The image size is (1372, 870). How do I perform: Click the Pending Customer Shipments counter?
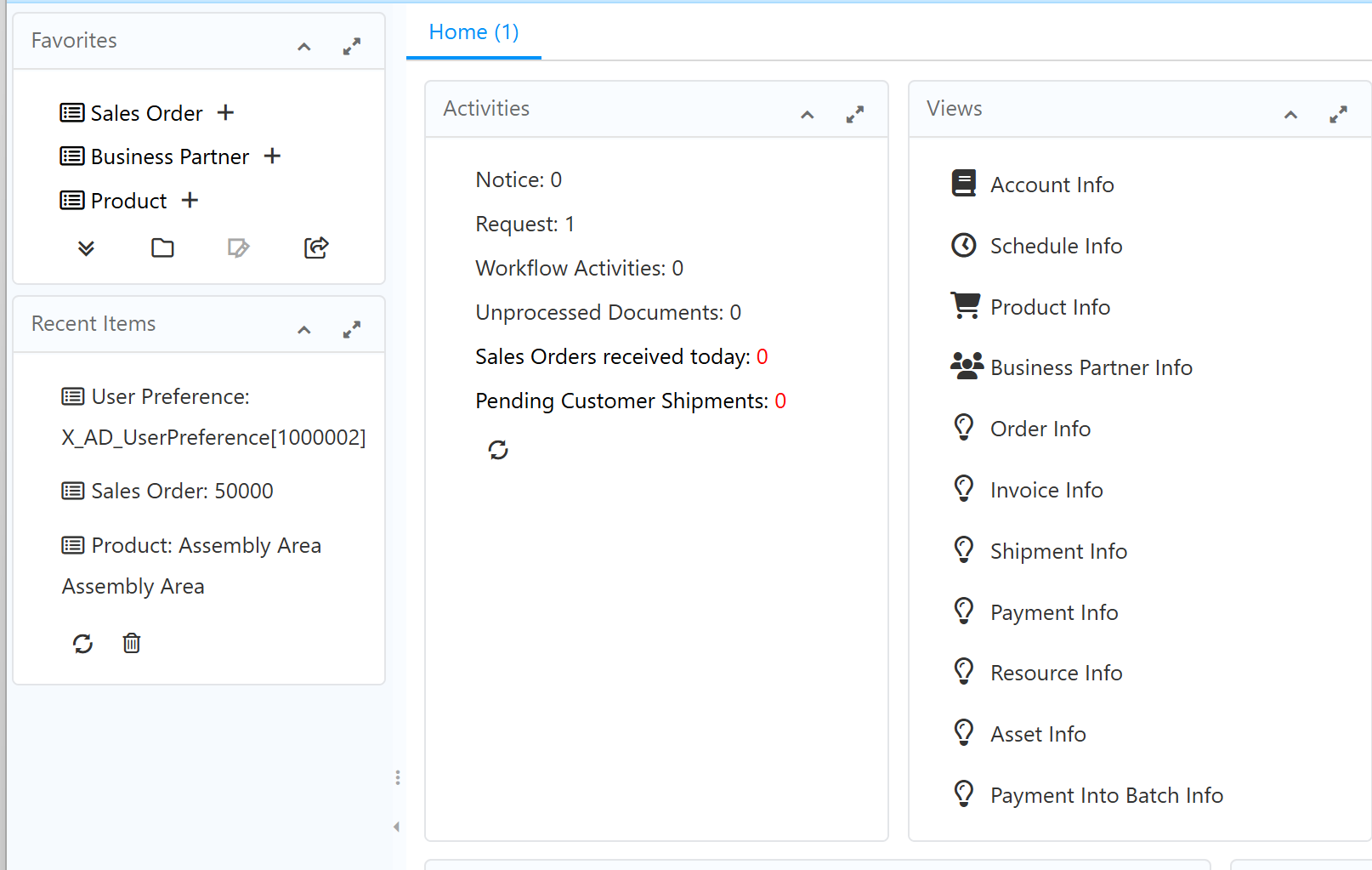(780, 401)
